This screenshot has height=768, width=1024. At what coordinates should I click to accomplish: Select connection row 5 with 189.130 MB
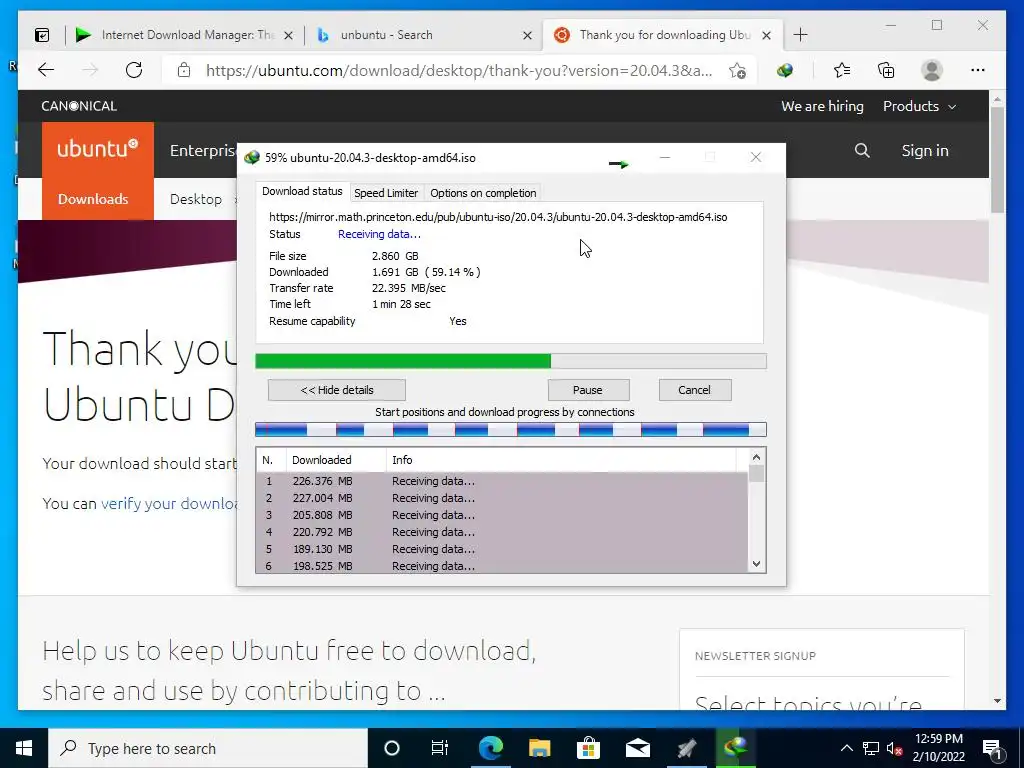click(x=502, y=549)
